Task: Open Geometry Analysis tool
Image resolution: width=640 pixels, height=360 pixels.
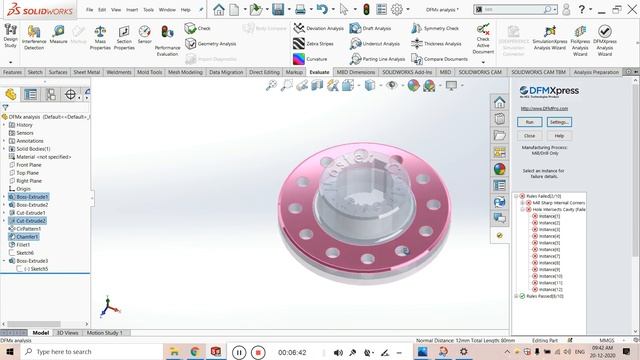Action: pyautogui.click(x=211, y=44)
